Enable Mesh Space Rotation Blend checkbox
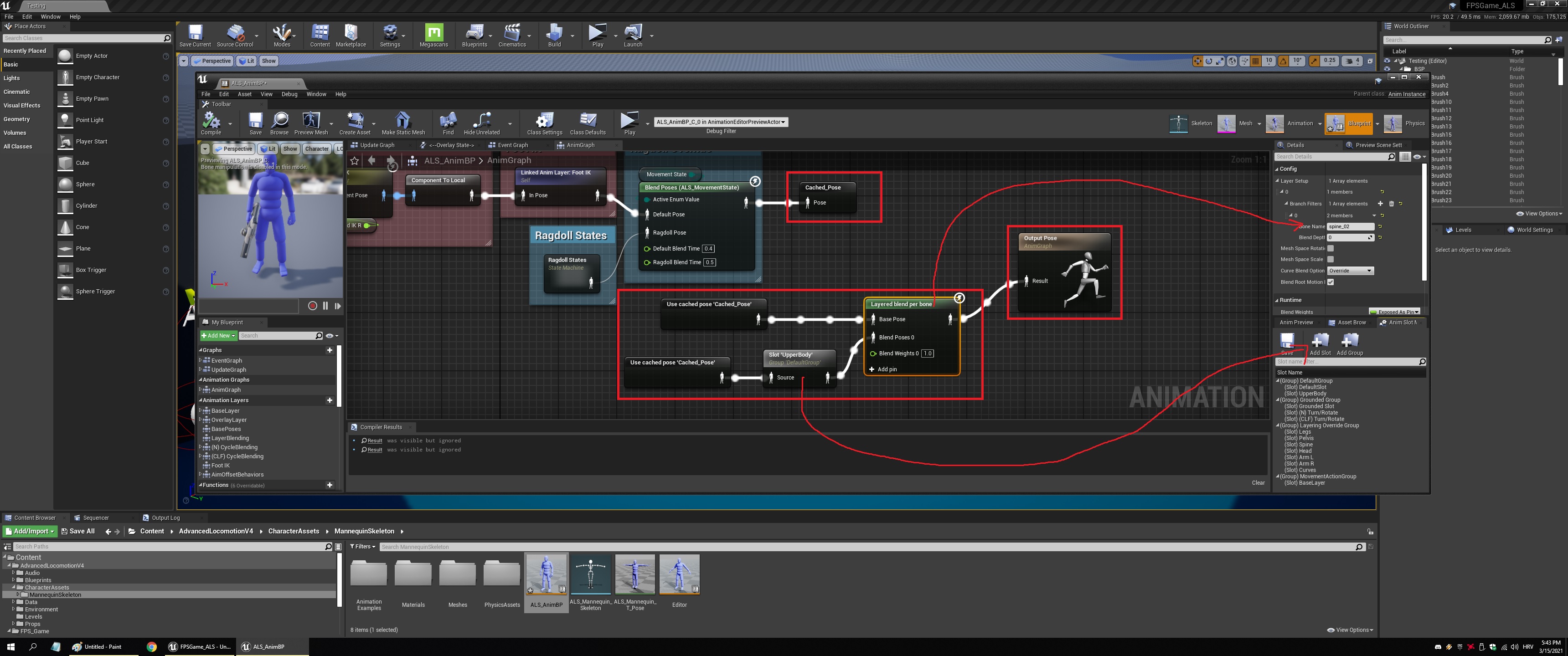 1331,248
